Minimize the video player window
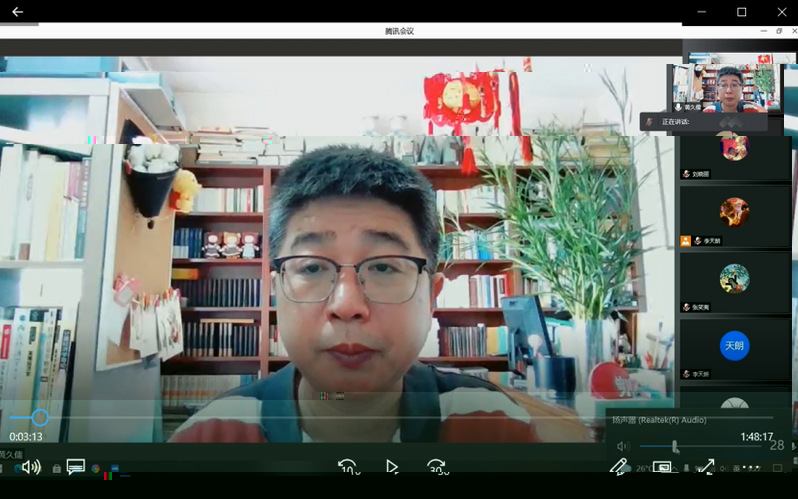 701,12
